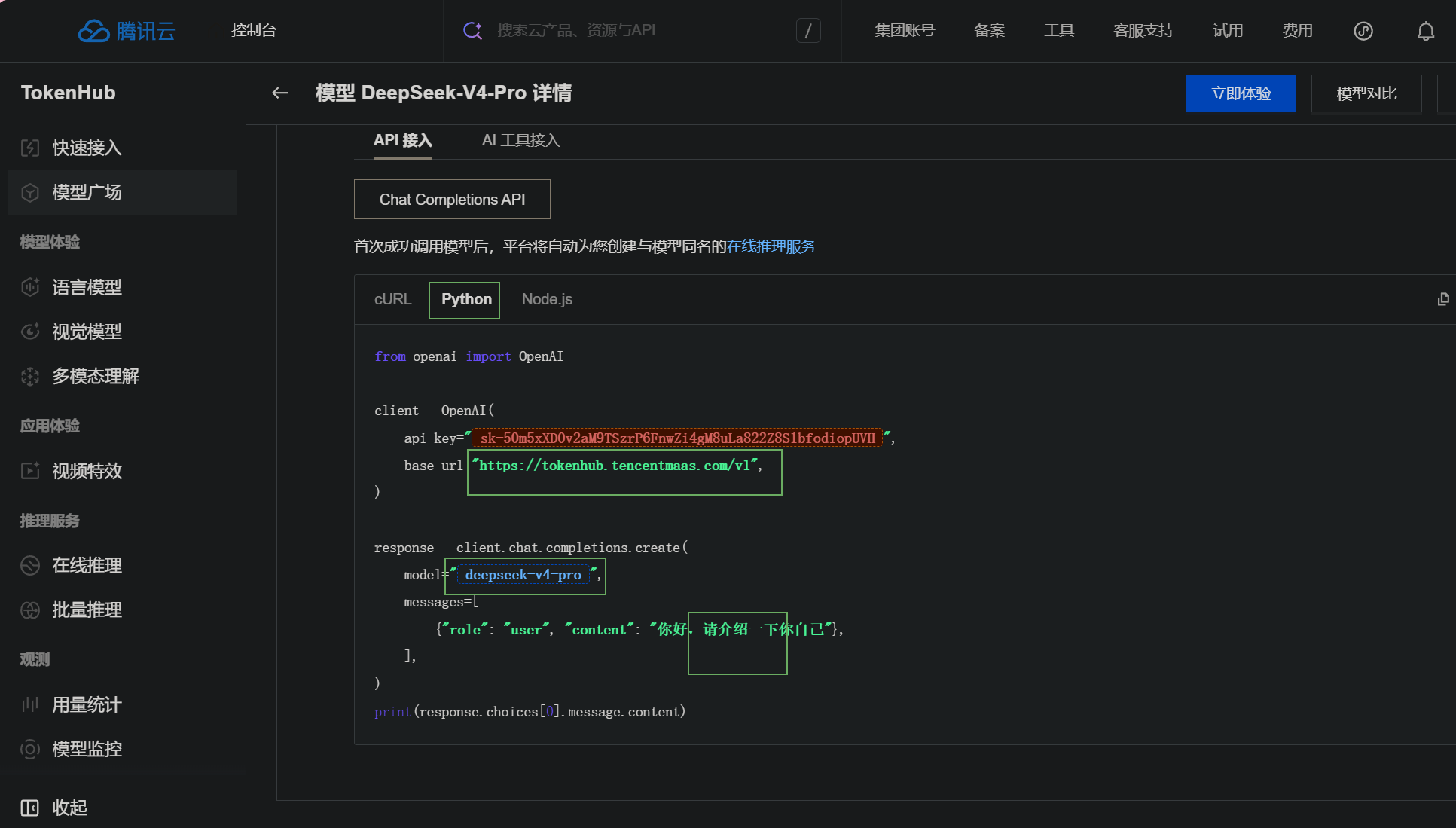The width and height of the screenshot is (1456, 828).
Task: Click the 立即体验 button
Action: (1241, 93)
